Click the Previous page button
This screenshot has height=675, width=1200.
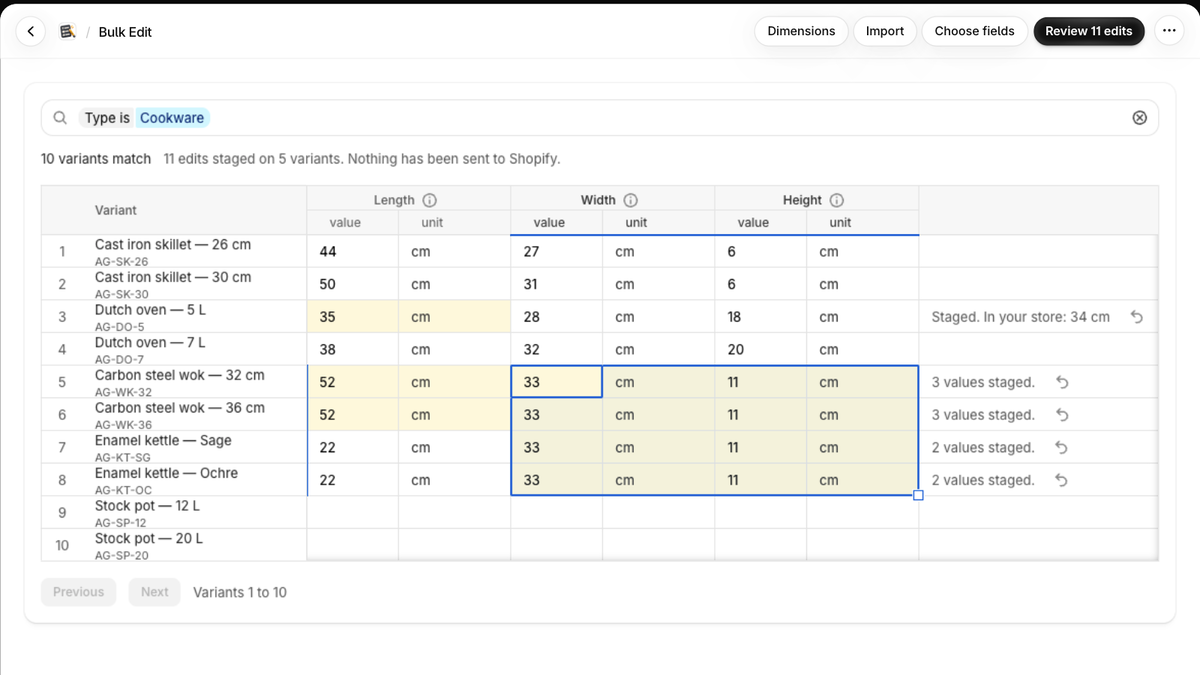coord(79,592)
